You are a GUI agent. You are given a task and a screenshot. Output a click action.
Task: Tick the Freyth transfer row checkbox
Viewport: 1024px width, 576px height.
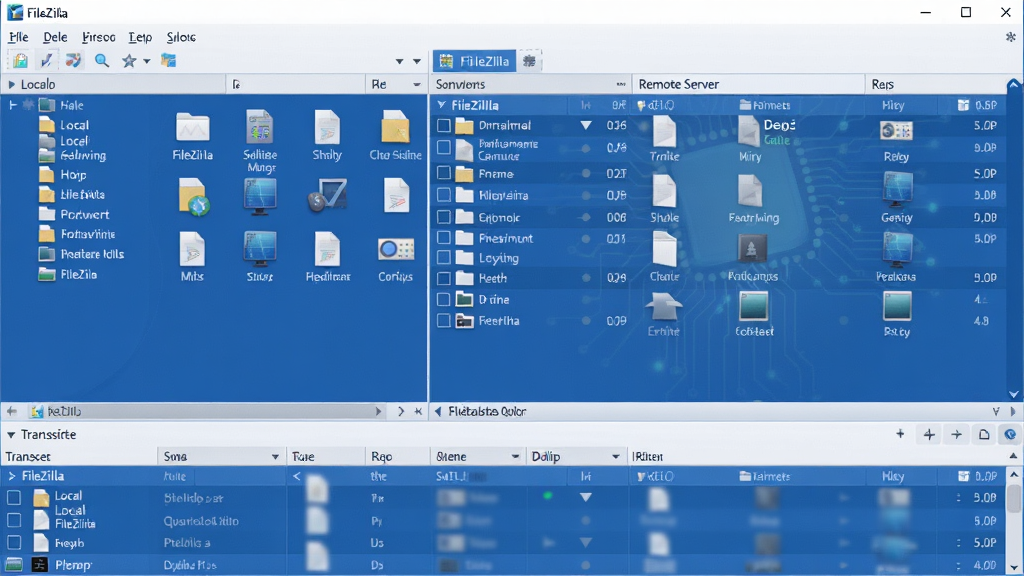click(14, 543)
